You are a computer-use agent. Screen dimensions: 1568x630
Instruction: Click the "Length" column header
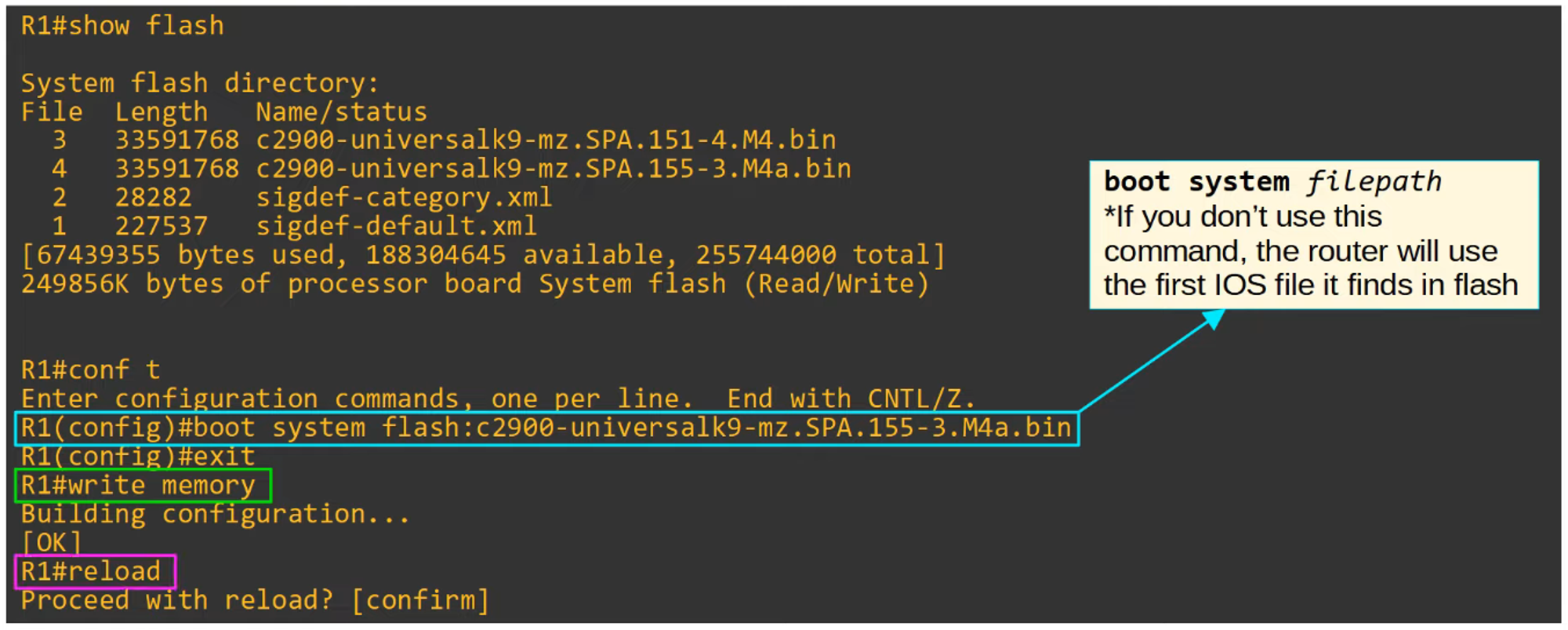[162, 112]
